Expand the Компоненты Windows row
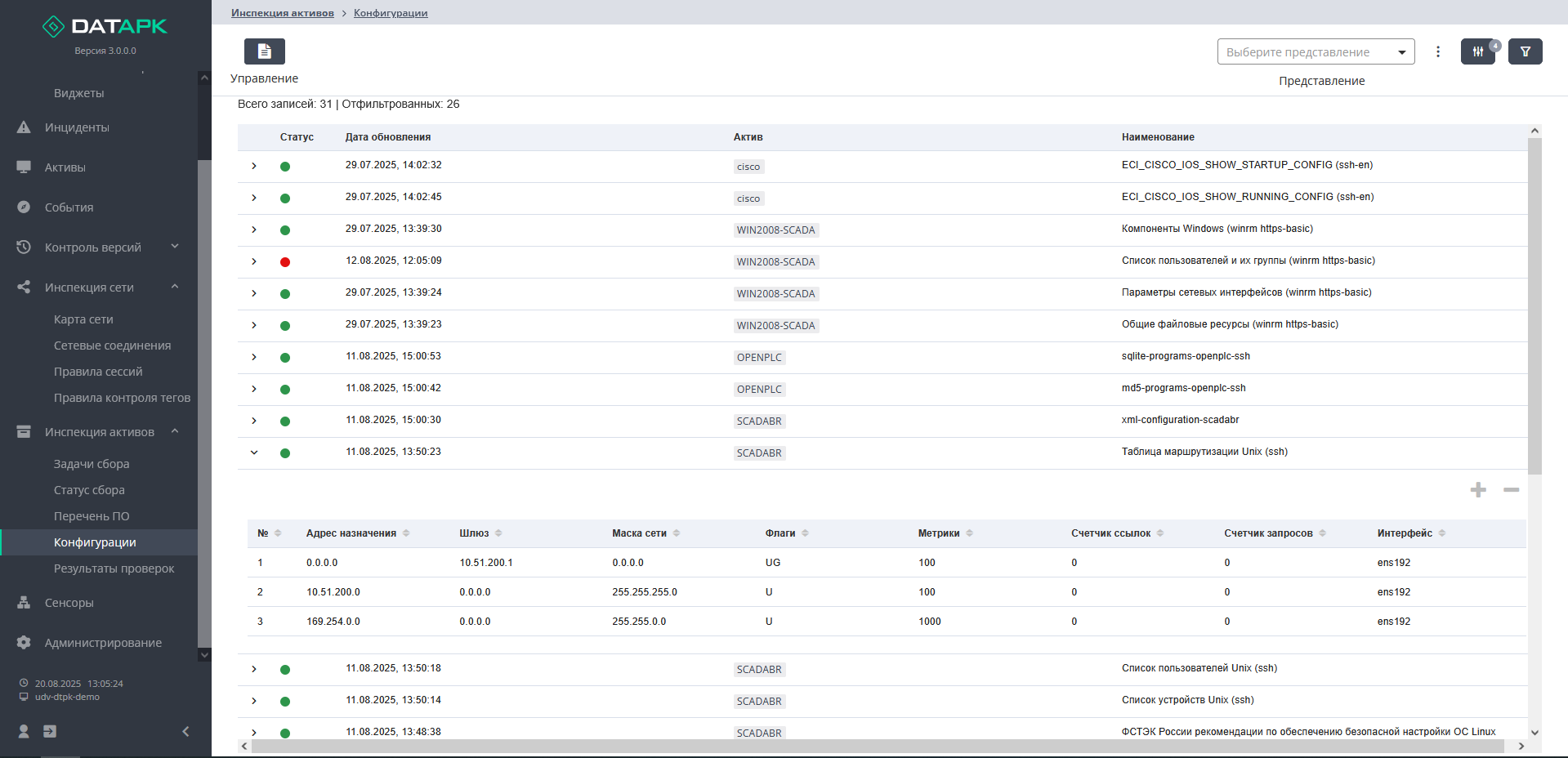This screenshot has width=1568, height=758. 254,230
